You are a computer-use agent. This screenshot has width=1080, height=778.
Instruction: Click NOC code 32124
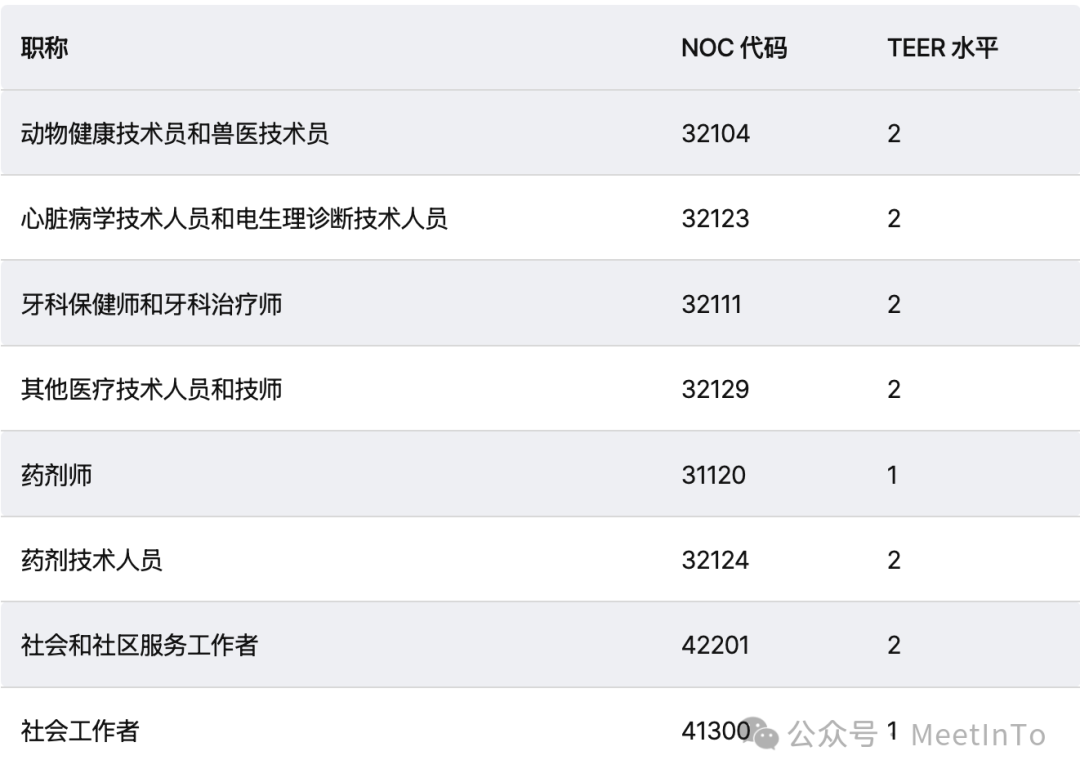715,560
